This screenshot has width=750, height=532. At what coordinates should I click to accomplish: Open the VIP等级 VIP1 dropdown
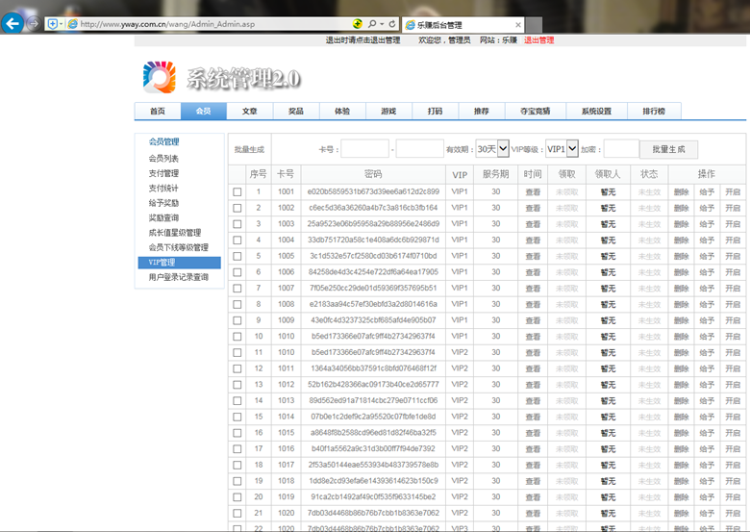562,149
